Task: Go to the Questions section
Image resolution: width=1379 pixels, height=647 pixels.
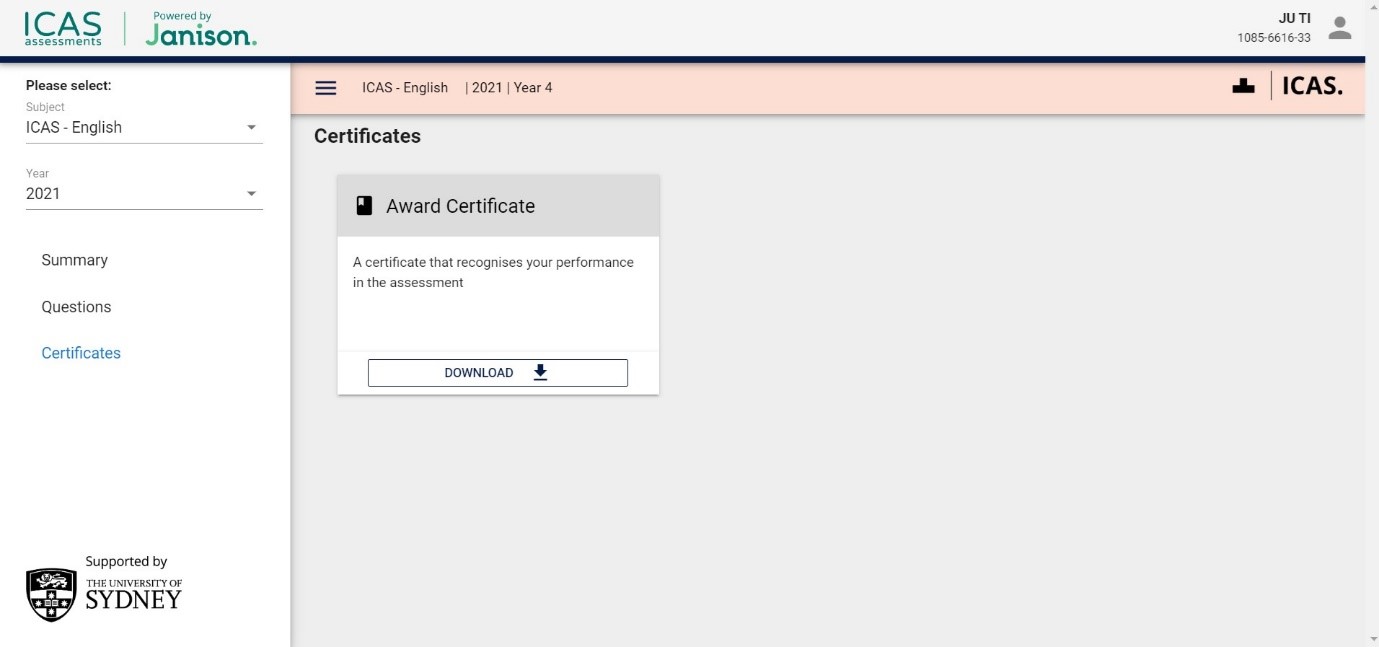Action: pos(76,307)
